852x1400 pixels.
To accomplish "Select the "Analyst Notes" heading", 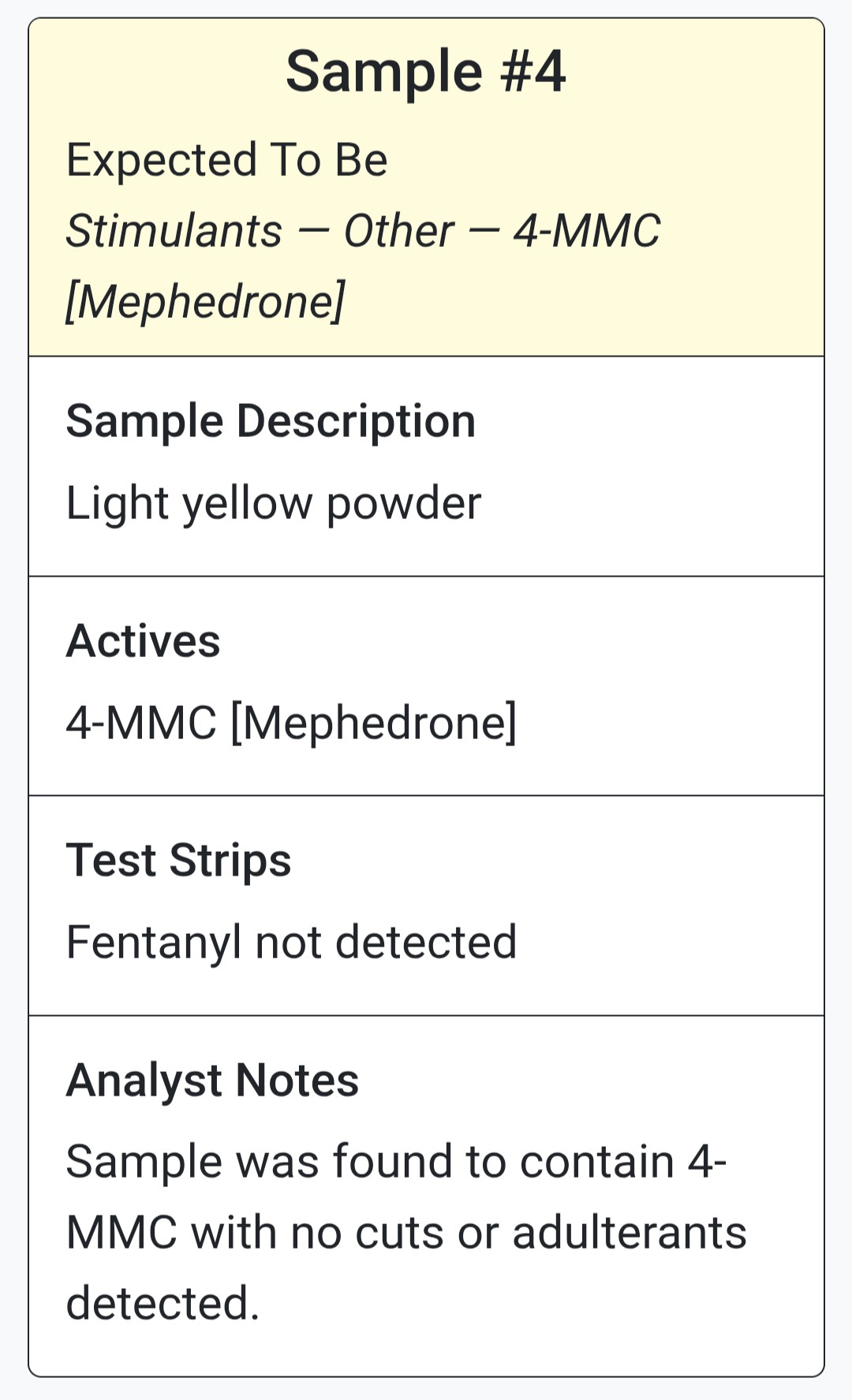I will (x=212, y=1080).
